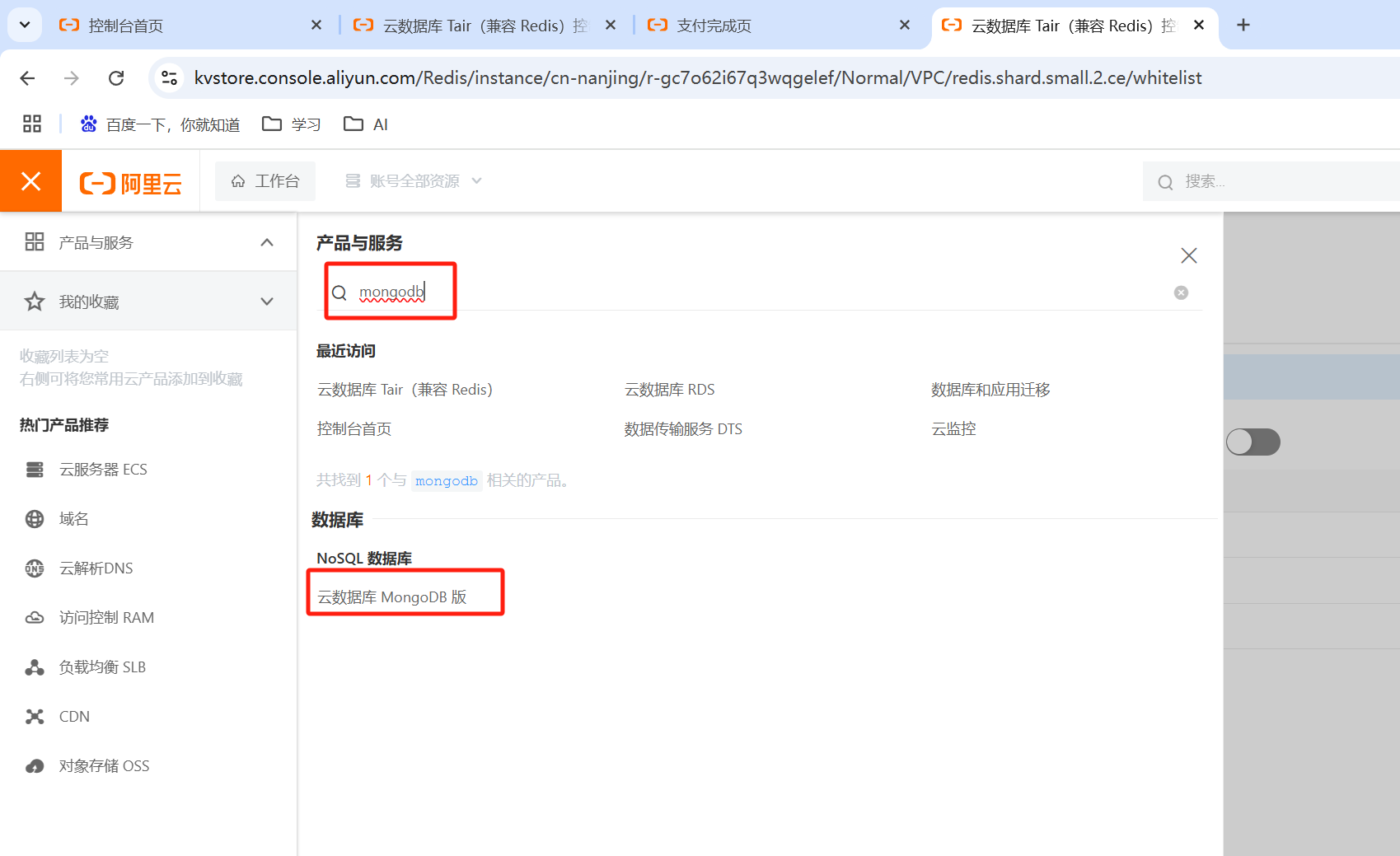Open recent 数据传输服务 DTS
1400x856 pixels.
click(683, 429)
